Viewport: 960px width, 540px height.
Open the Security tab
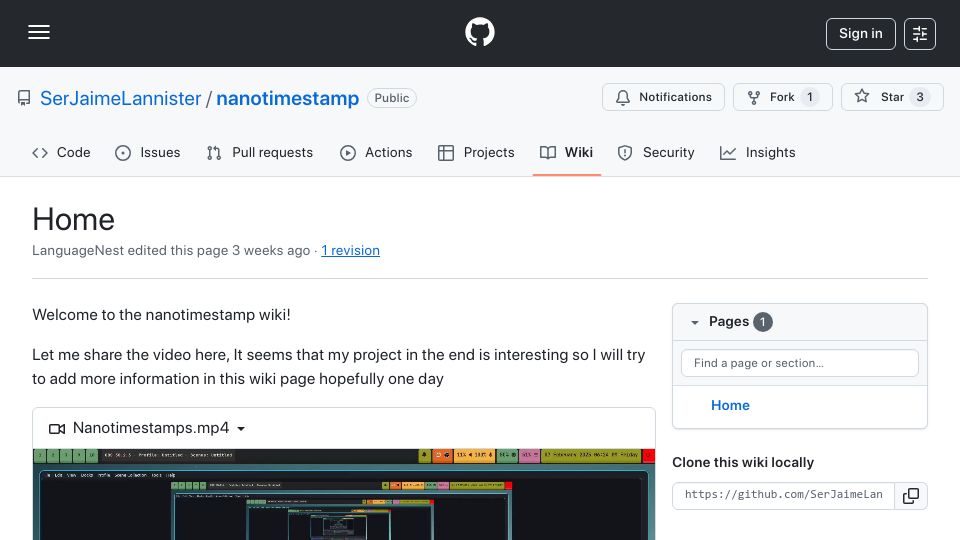coord(656,152)
